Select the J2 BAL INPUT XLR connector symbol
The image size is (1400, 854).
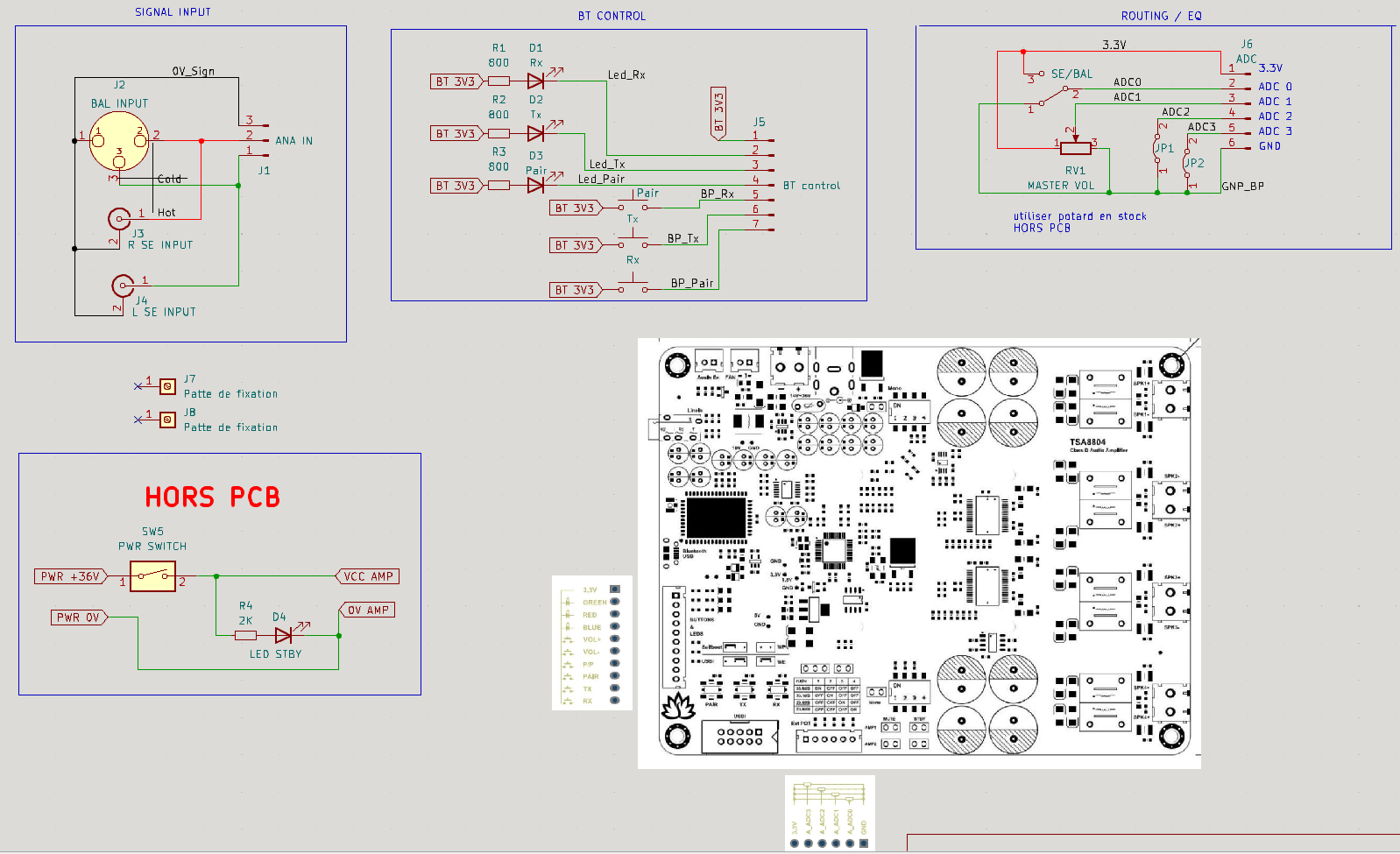[x=119, y=142]
